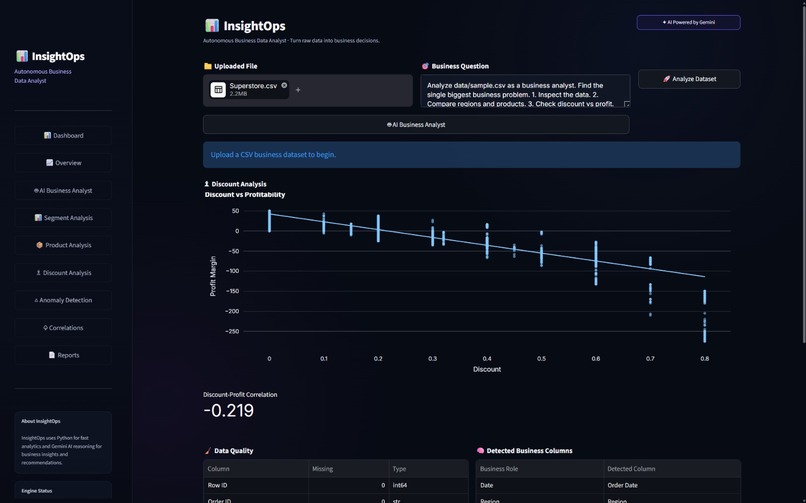Click the About InsightOps card
806x503 pixels.
point(63,442)
